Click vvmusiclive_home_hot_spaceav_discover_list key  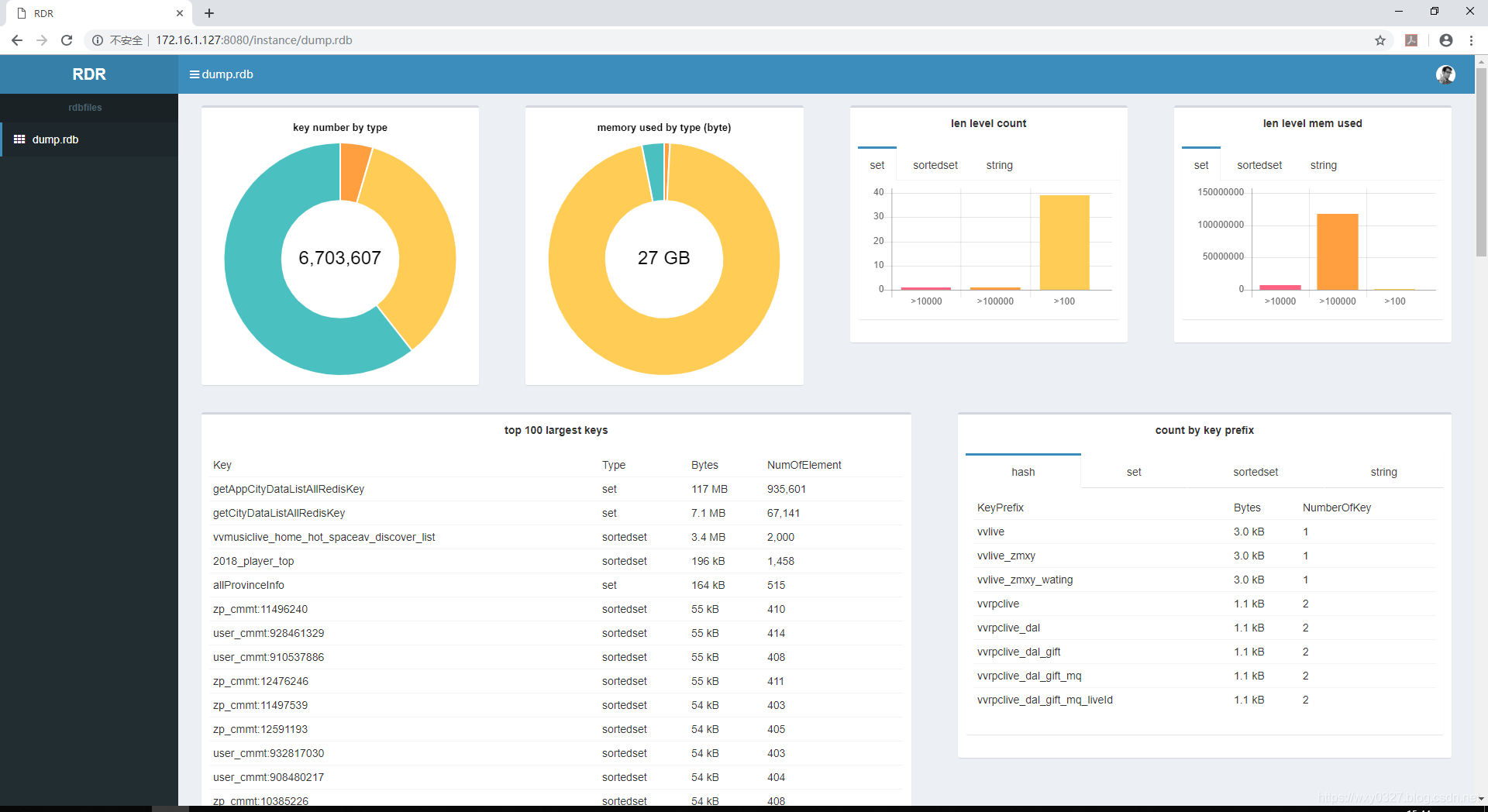tap(324, 537)
